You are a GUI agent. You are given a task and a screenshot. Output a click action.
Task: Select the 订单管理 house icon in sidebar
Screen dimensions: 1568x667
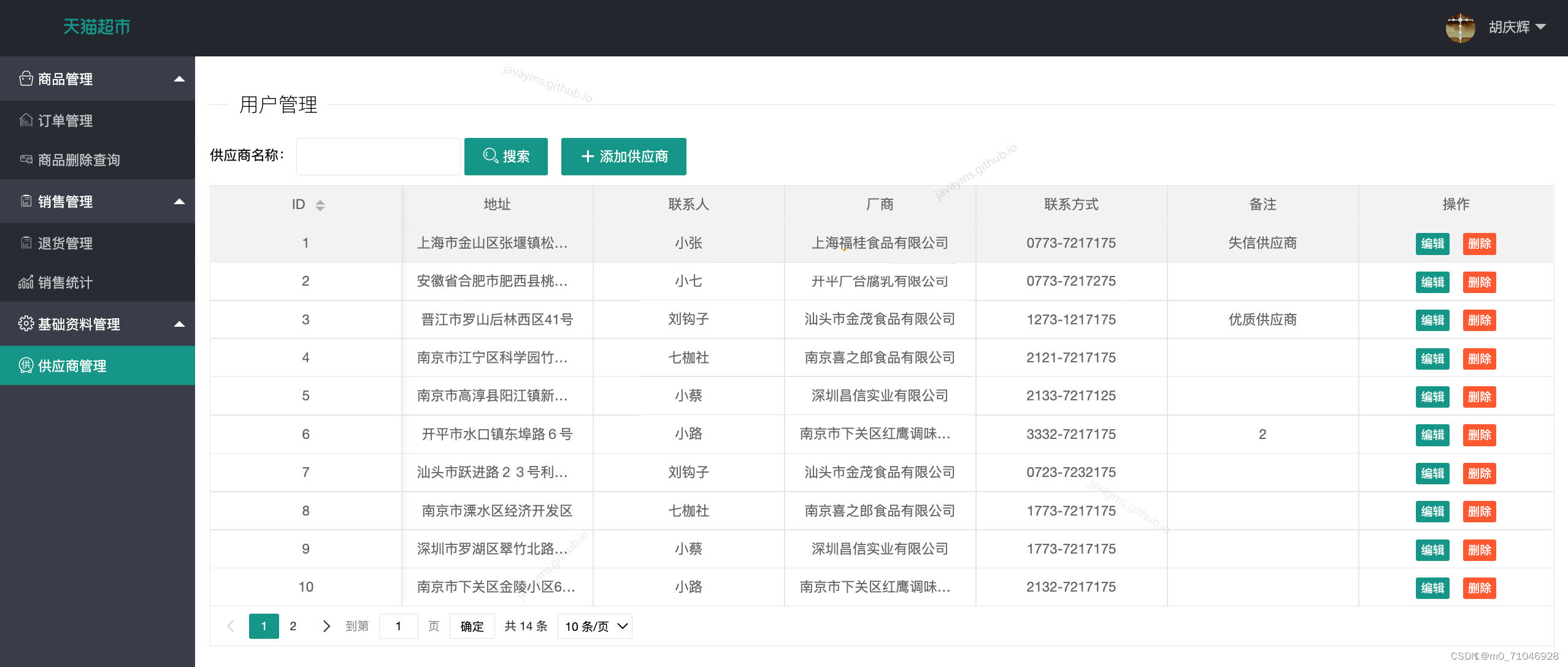26,120
